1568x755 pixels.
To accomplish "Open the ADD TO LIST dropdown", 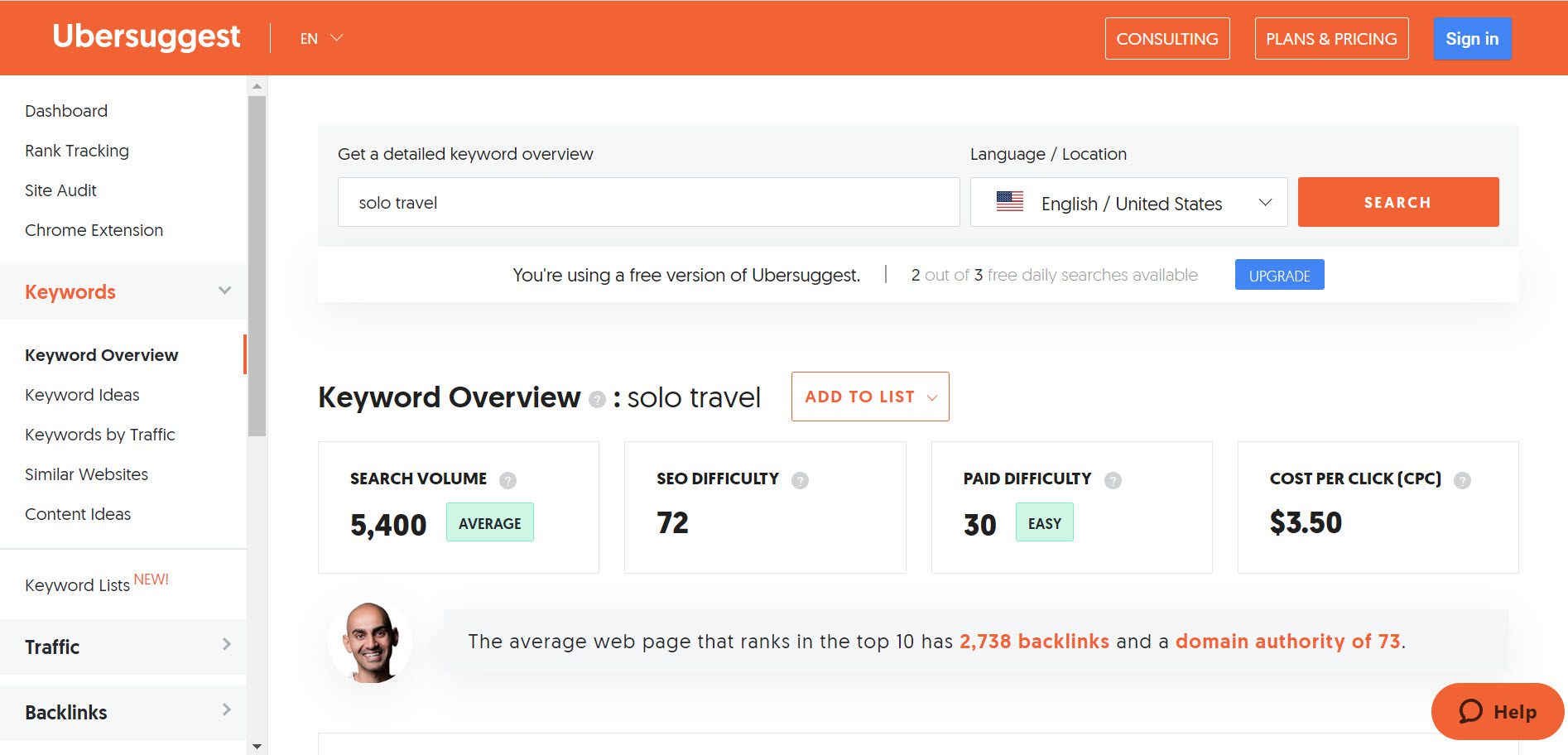I will [x=870, y=397].
